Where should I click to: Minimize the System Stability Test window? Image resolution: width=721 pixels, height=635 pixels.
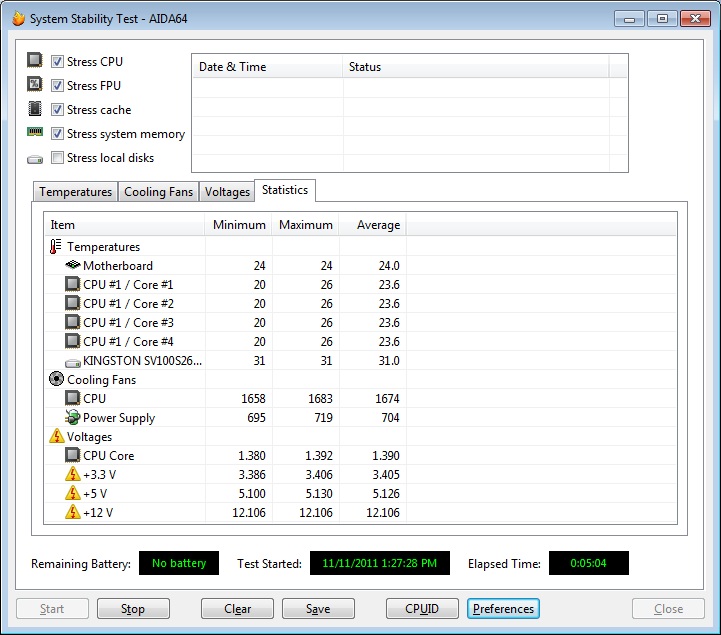click(x=629, y=19)
